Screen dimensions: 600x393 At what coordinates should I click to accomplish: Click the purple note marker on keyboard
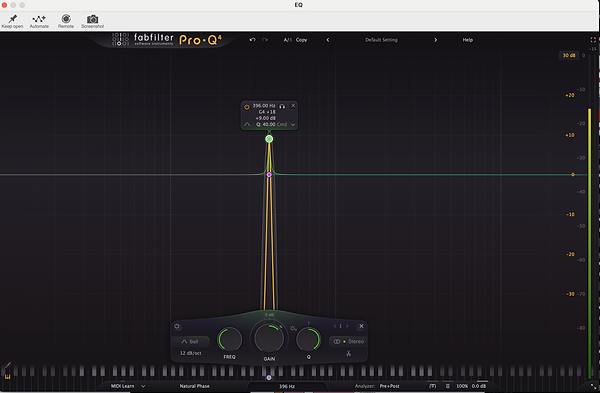coord(269,378)
